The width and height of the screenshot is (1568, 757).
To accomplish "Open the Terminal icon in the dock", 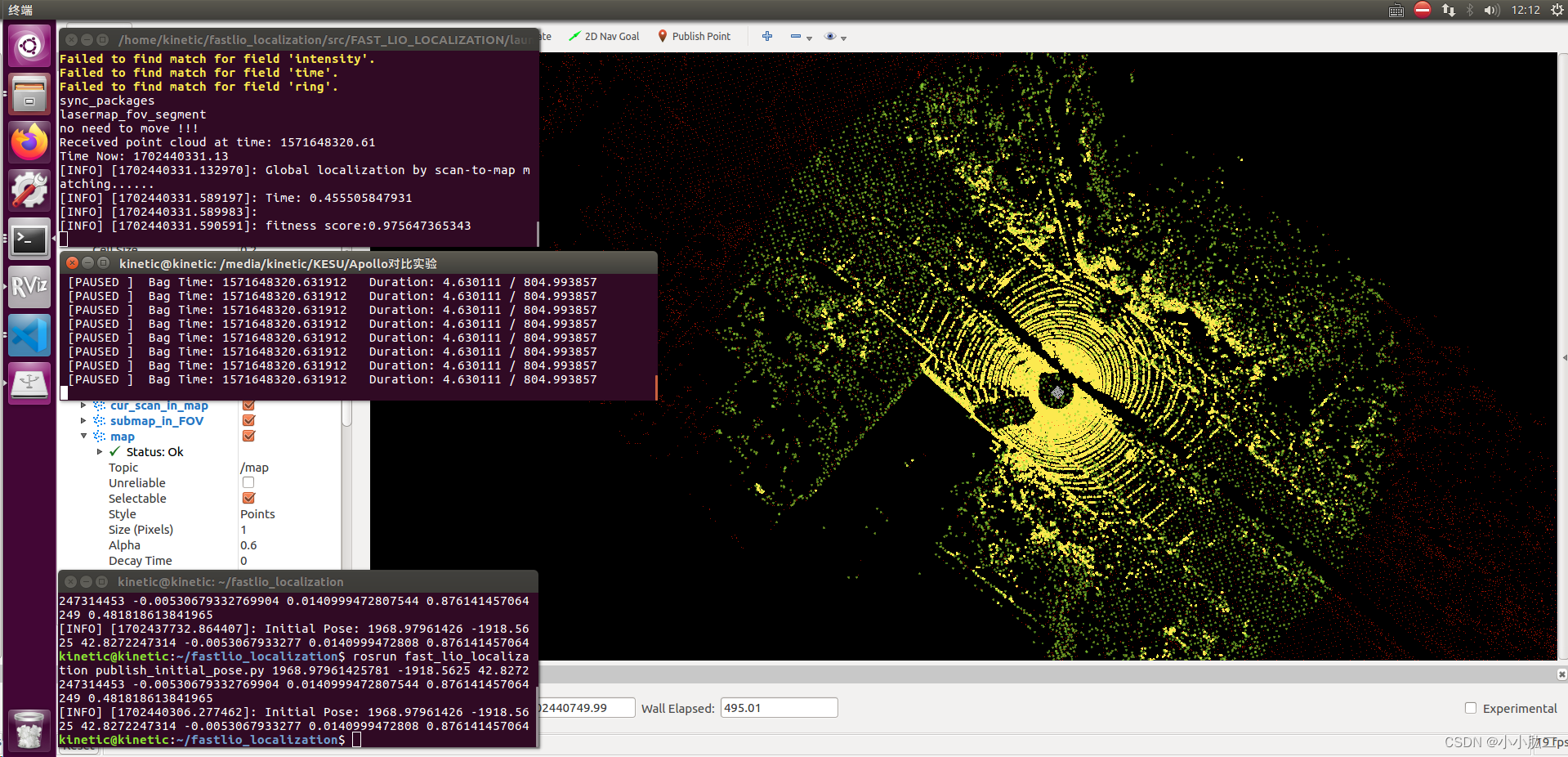I will (x=29, y=240).
